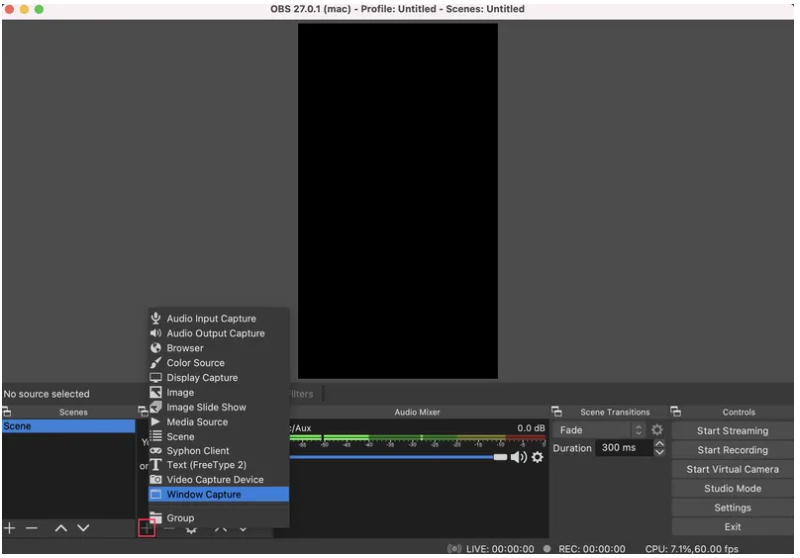Viewport: 800px width, 558px height.
Task: Add a Browser source from the menu
Action: 218,348
